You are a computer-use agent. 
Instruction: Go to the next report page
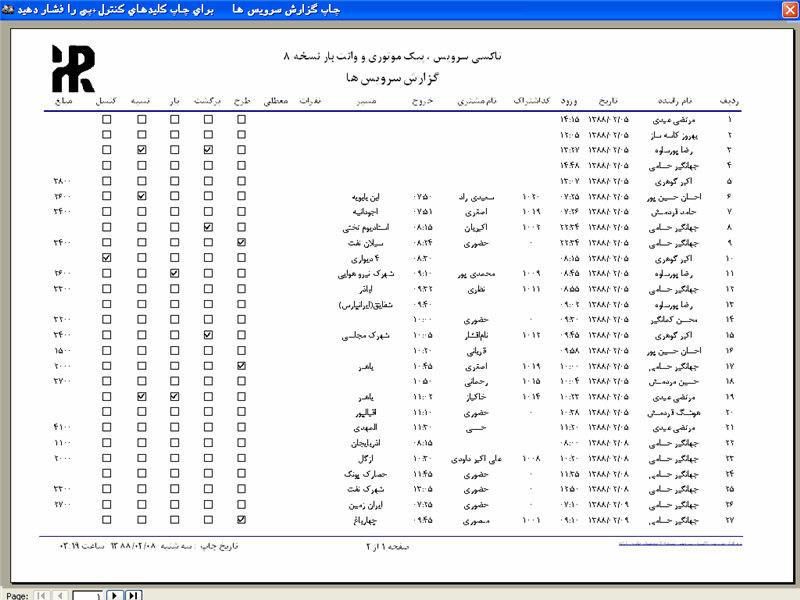115,595
